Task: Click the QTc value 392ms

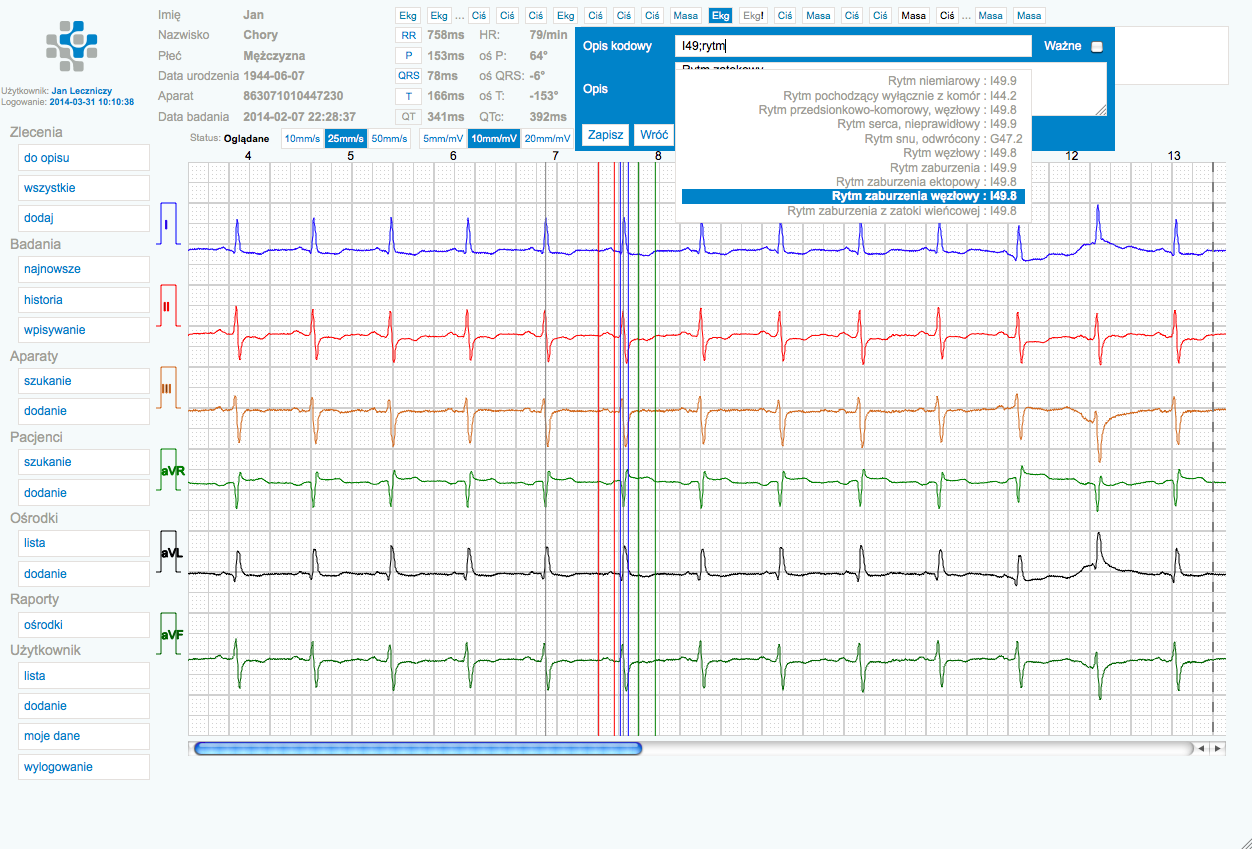Action: click(x=549, y=116)
